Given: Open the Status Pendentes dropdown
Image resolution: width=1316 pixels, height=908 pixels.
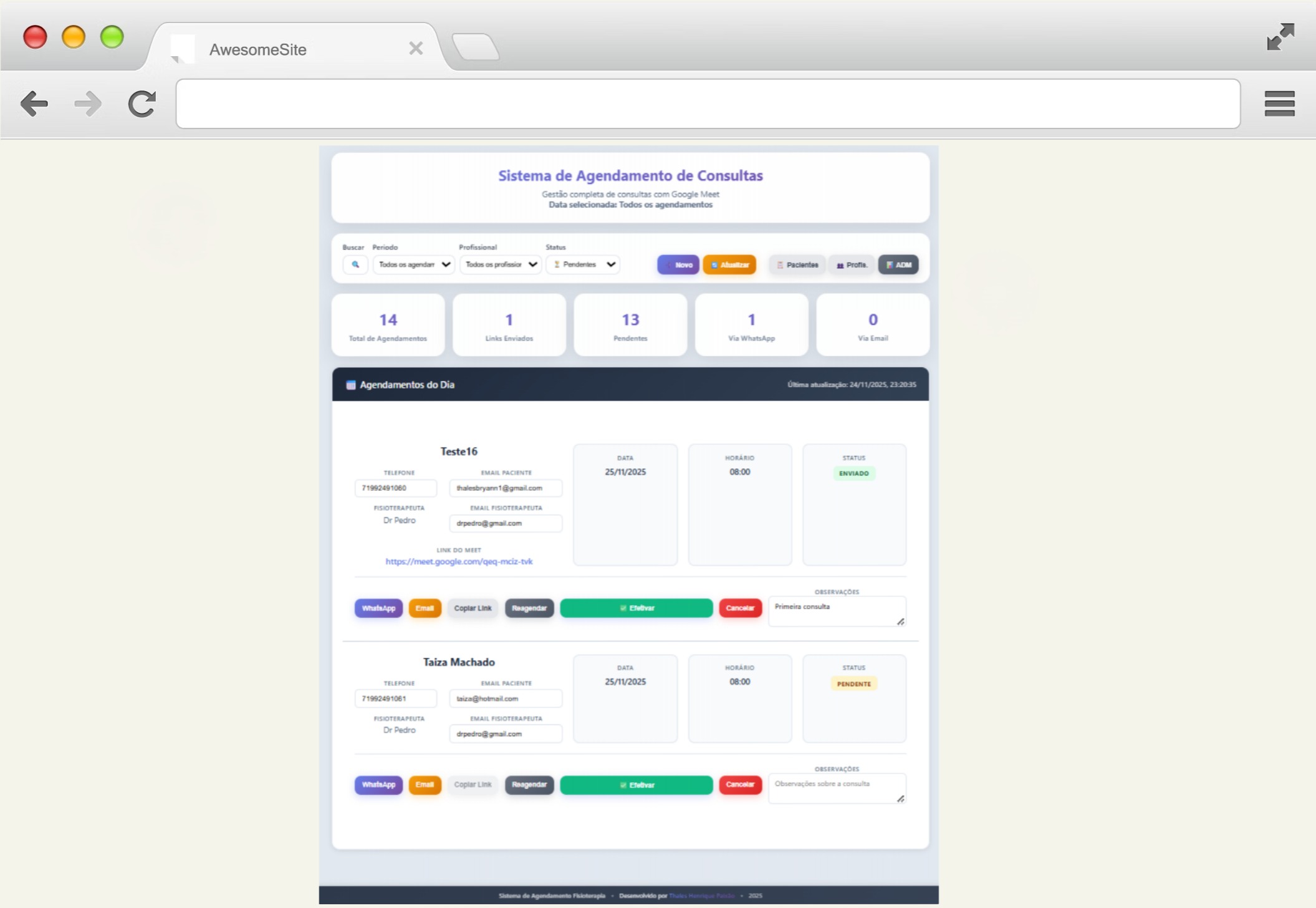Looking at the screenshot, I should pos(583,264).
